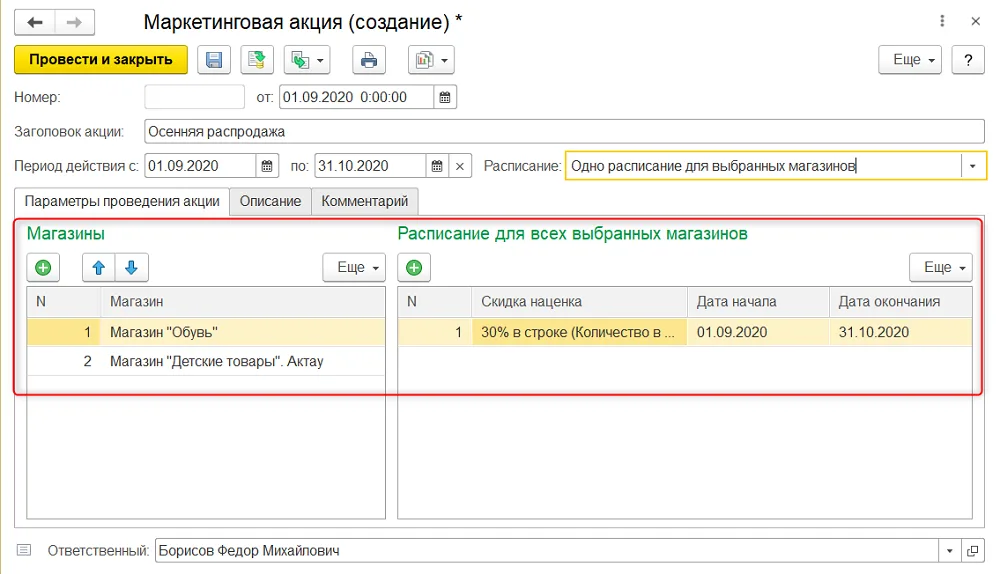Screen dimensions: 1000x574
Task: Click the по date field 31.10.2020
Action: pos(370,166)
